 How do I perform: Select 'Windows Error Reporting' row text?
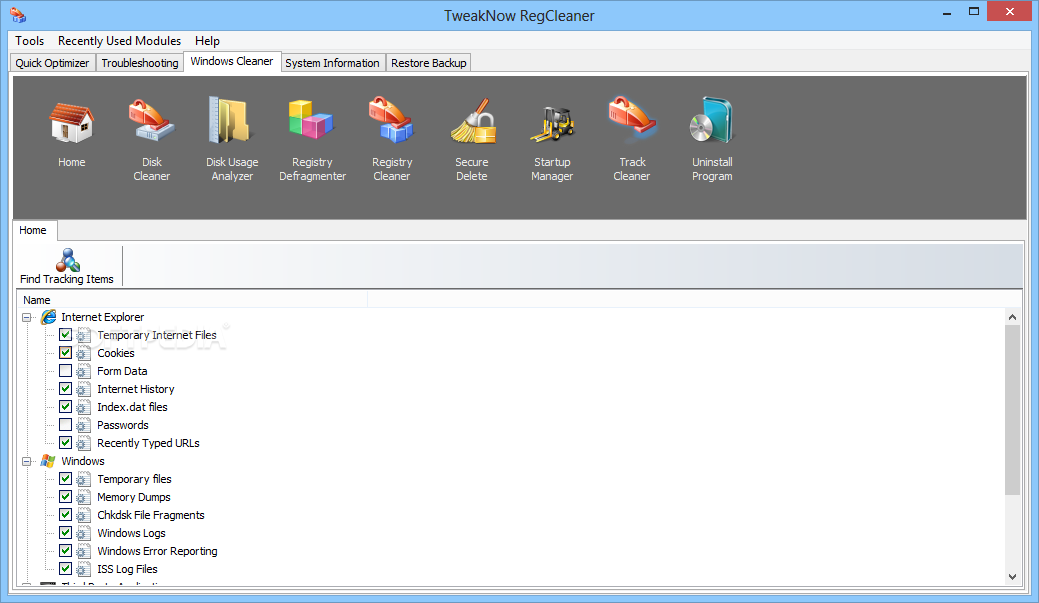(158, 551)
